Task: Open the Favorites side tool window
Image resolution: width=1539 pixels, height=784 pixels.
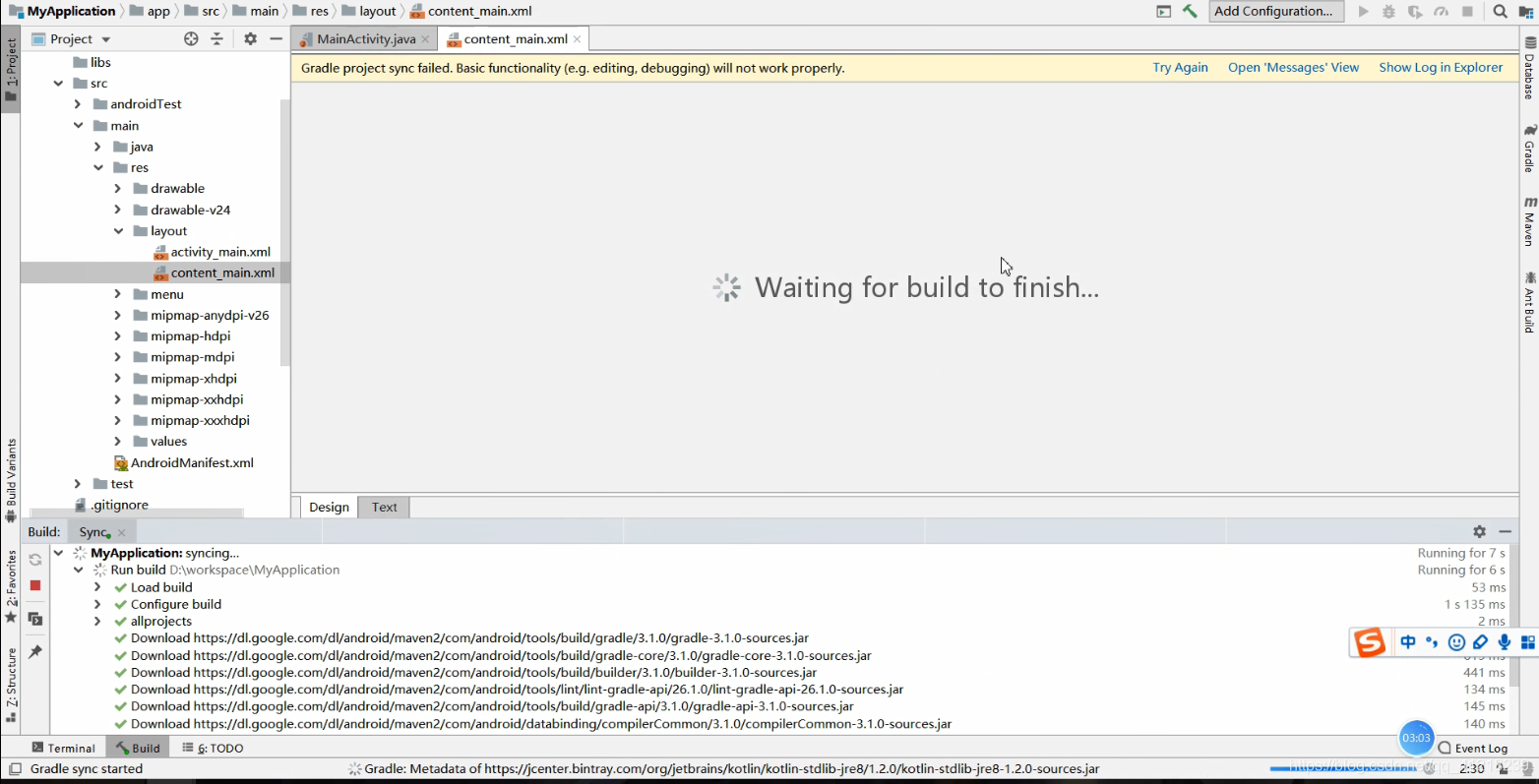Action: 11,587
